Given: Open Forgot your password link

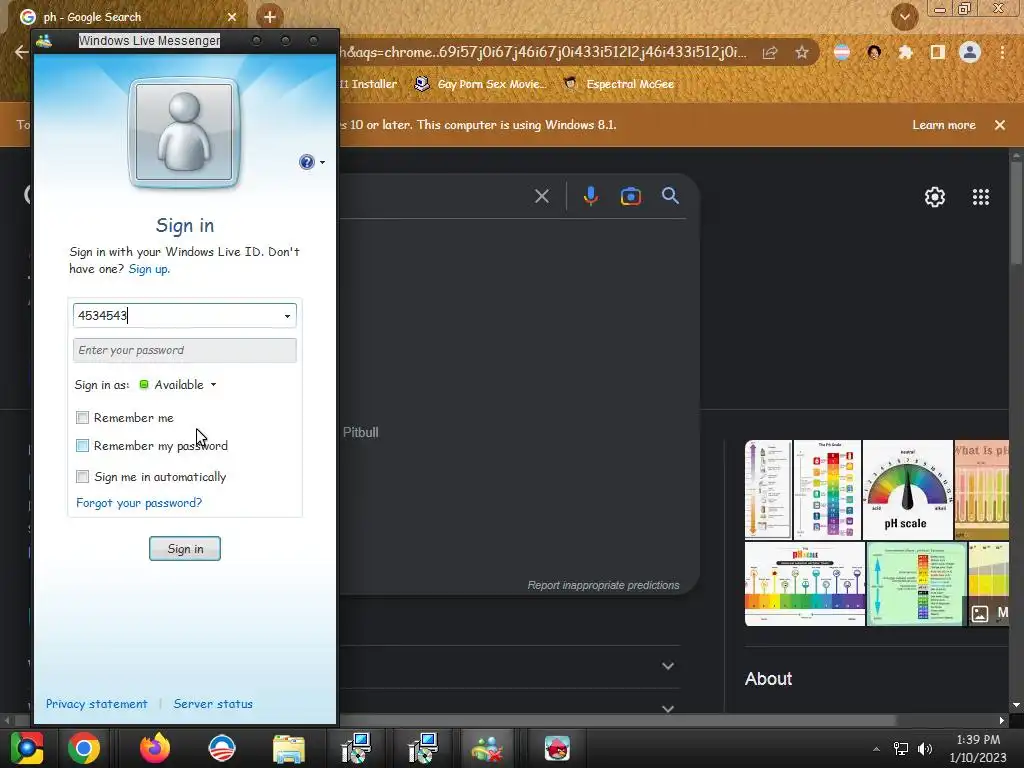Looking at the screenshot, I should click(139, 503).
